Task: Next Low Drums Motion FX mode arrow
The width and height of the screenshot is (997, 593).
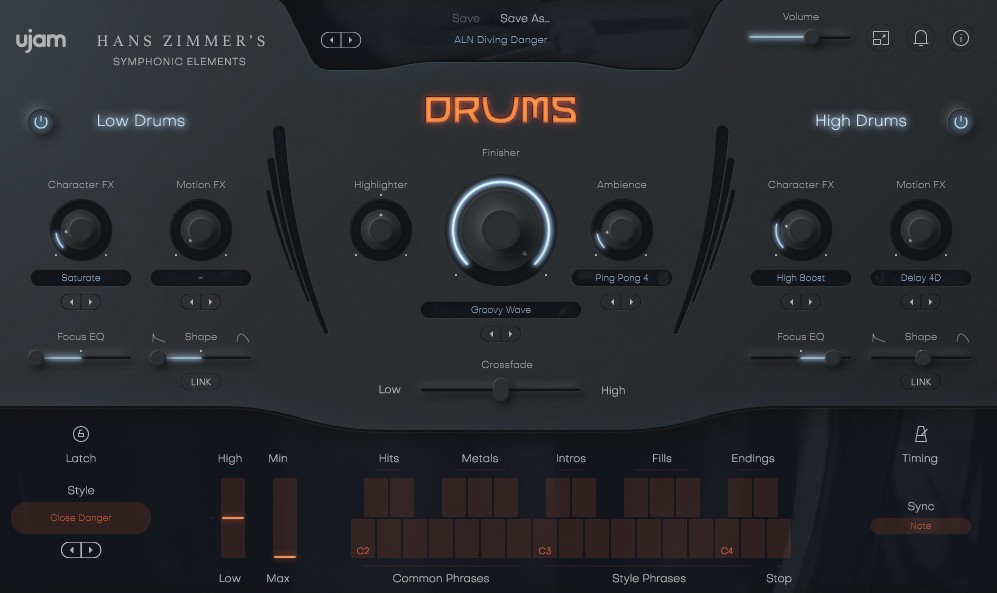Action: tap(210, 302)
